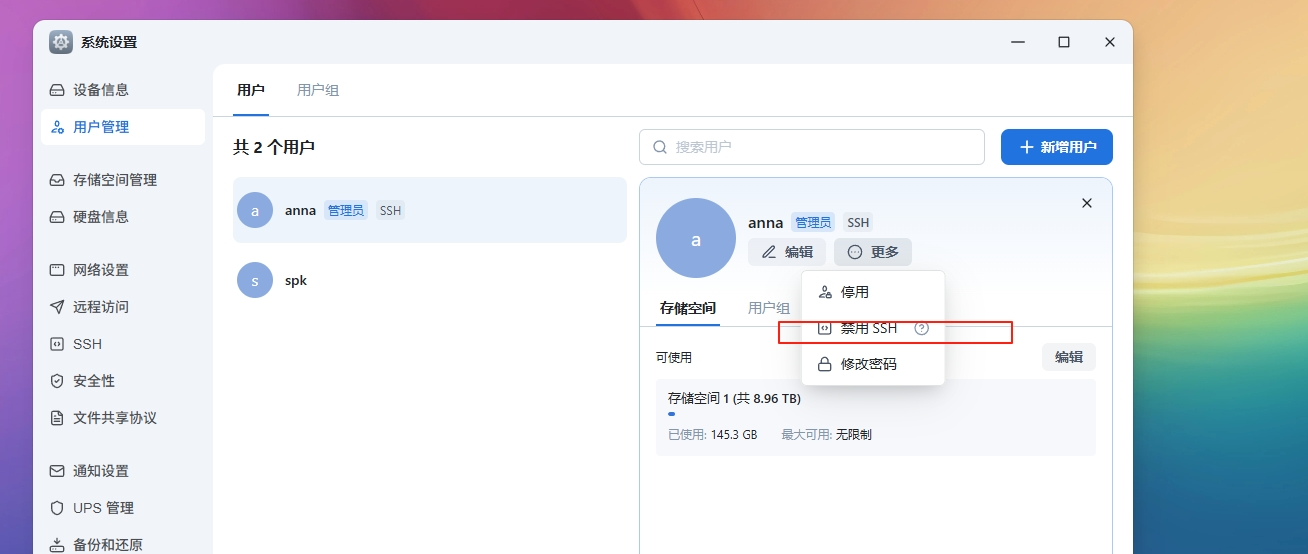This screenshot has width=1308, height=554.
Task: Choose Disable SSH (禁用 SSH) from the menu
Action: (x=873, y=328)
